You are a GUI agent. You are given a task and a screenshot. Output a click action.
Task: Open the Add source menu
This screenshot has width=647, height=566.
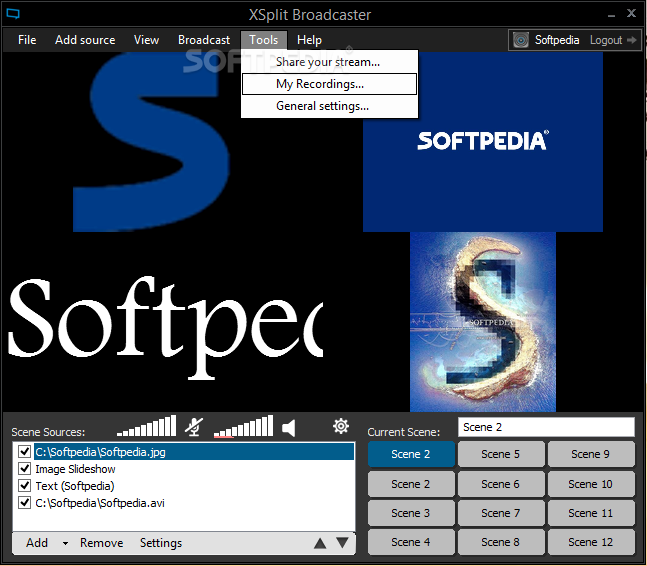click(85, 40)
